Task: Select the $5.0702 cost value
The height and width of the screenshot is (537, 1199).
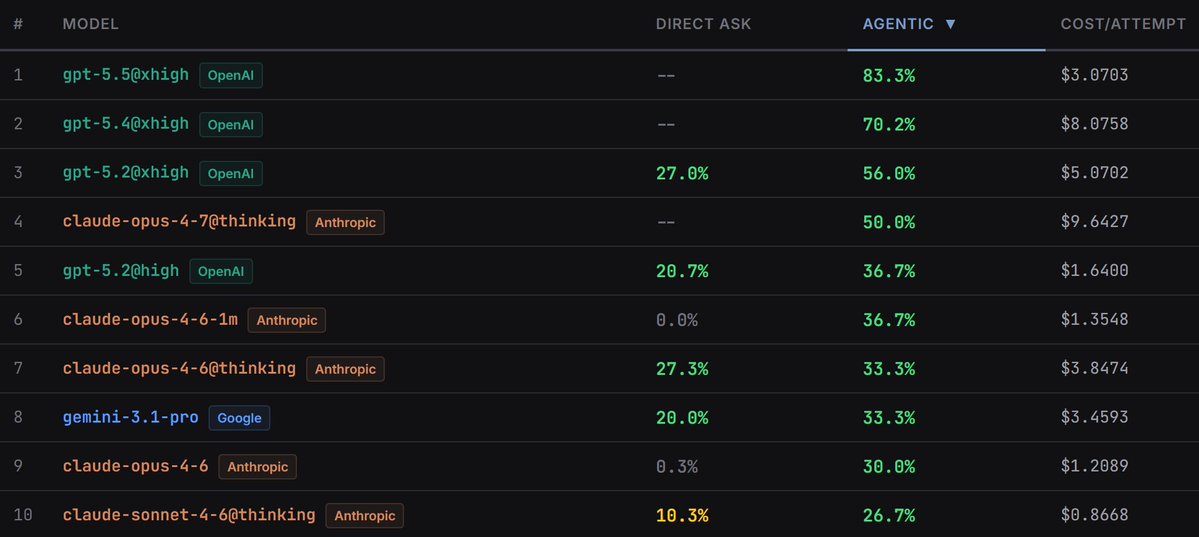Action: [1094, 174]
